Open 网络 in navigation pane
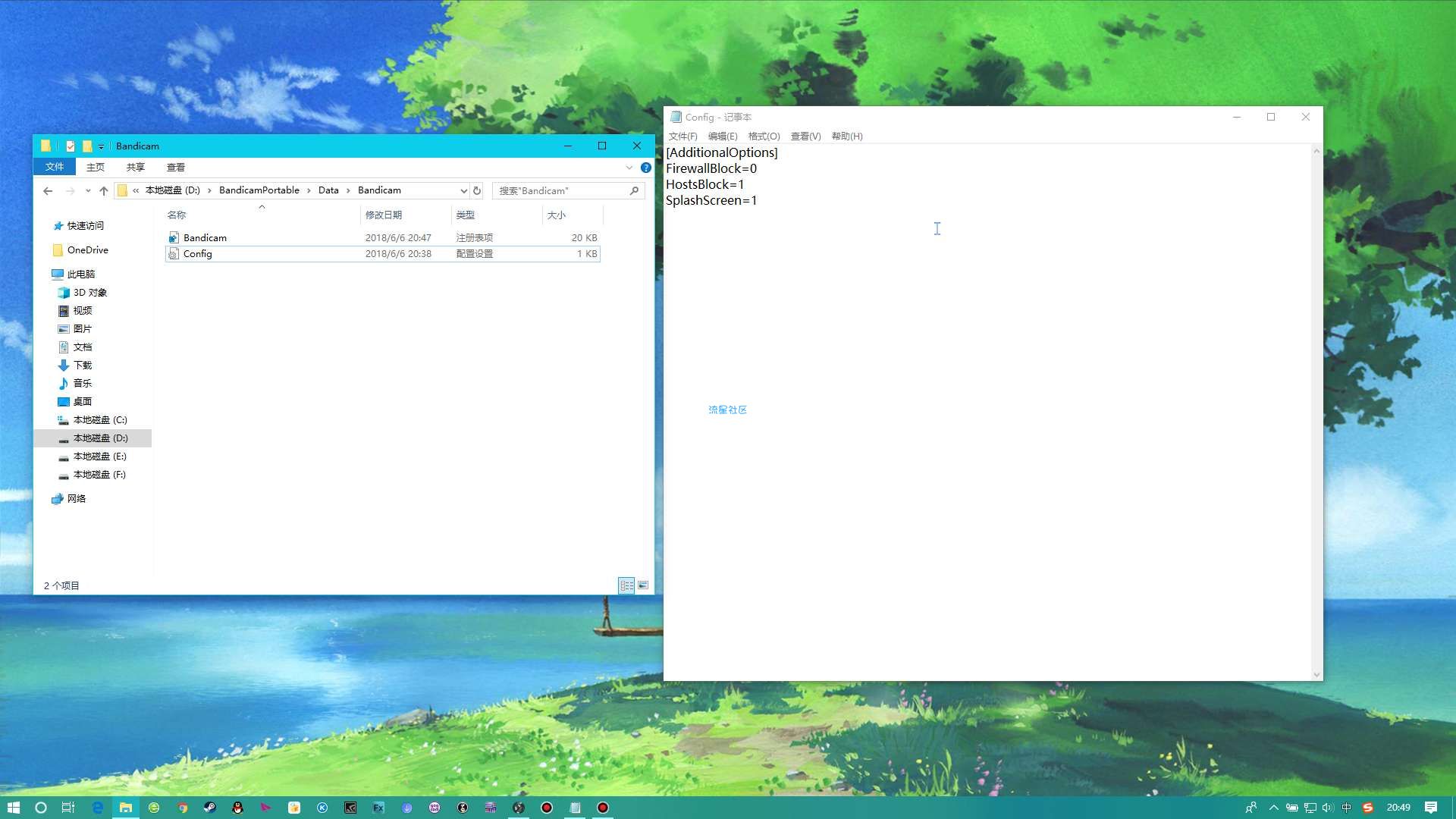 [x=69, y=499]
